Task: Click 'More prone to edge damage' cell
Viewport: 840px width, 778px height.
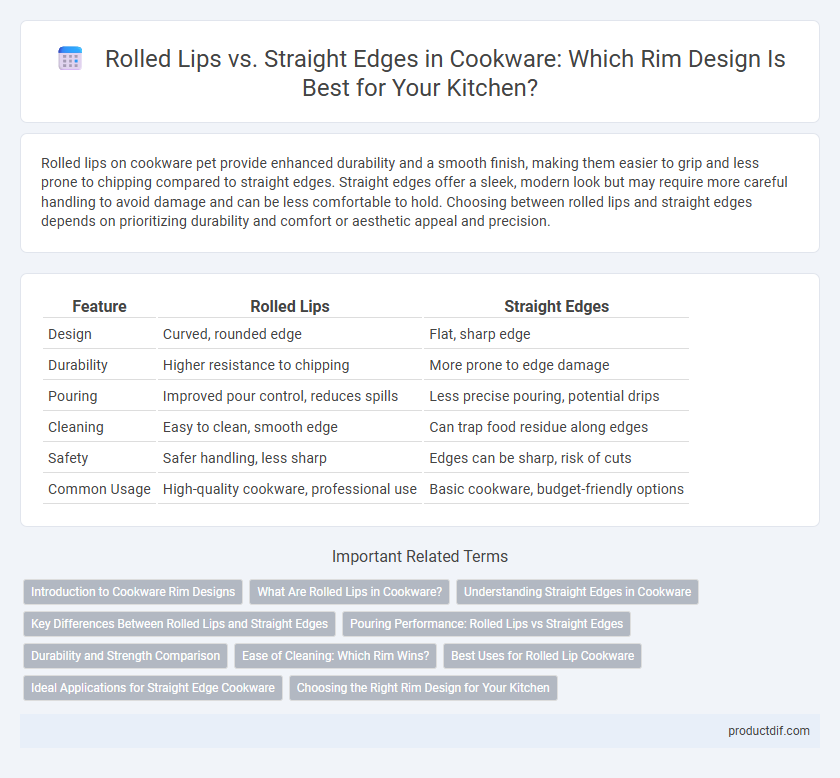Action: pos(556,365)
